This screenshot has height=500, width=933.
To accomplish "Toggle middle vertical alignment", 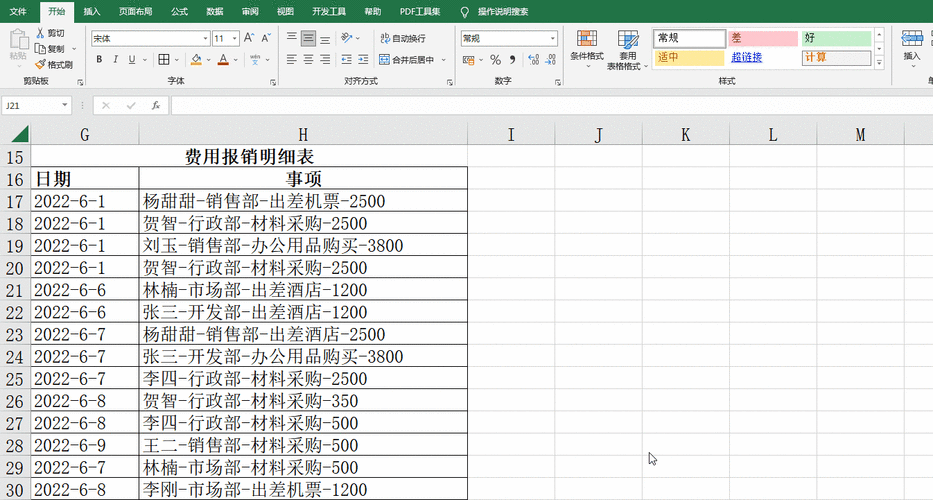I will pyautogui.click(x=308, y=38).
